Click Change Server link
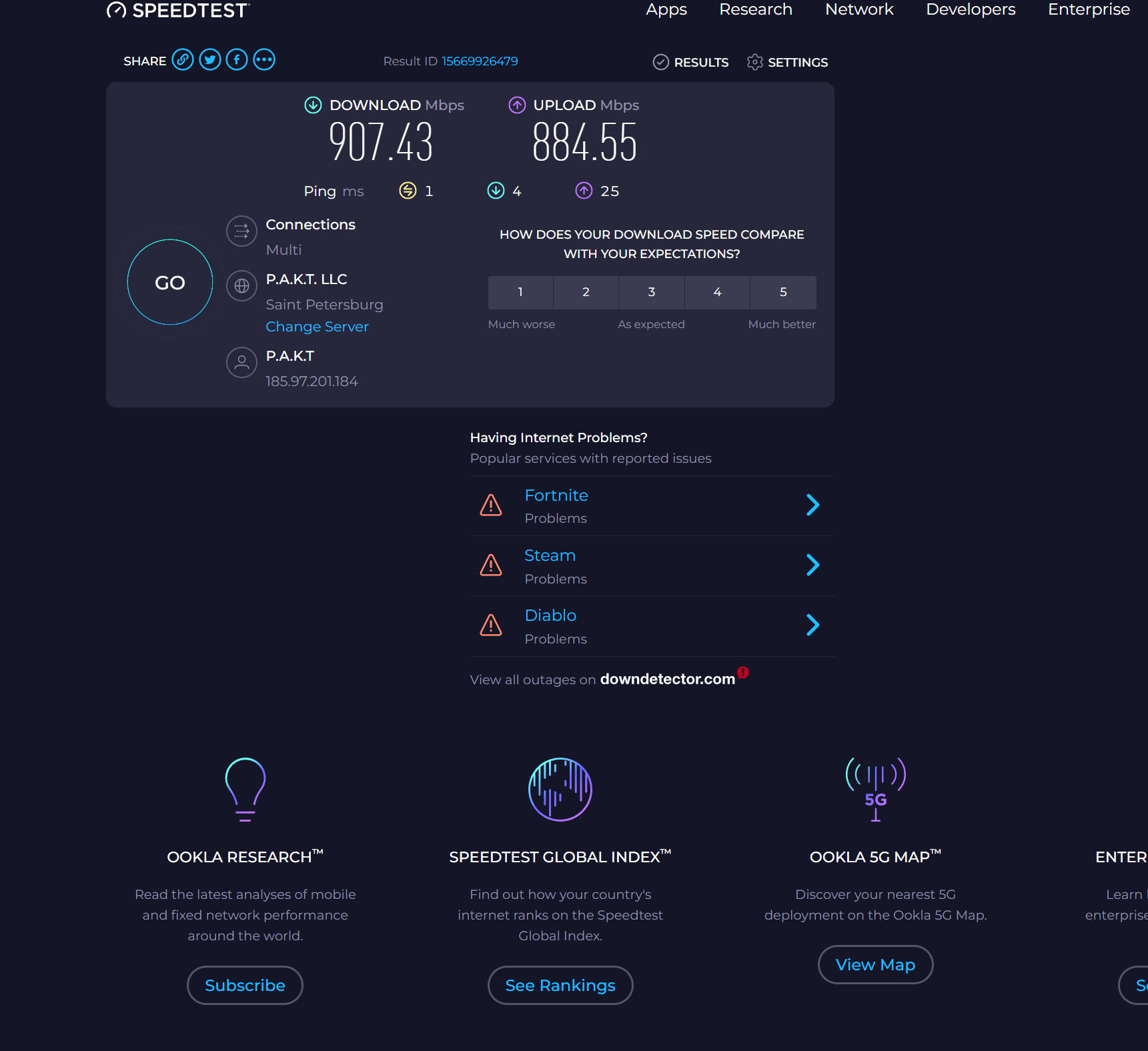 pyautogui.click(x=317, y=327)
